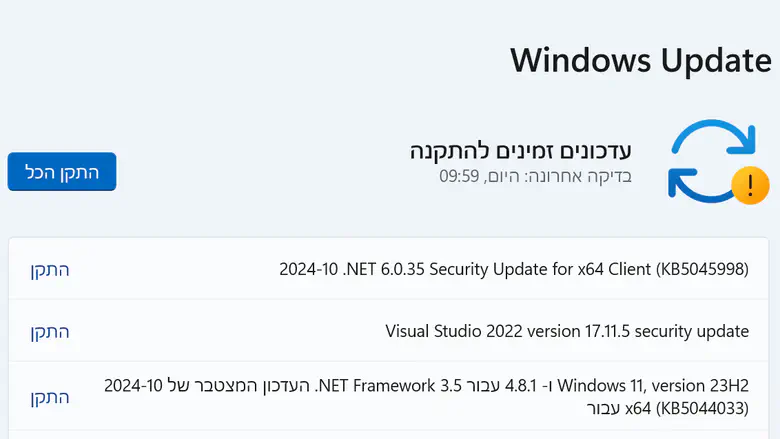Select the Visual Studio 2022 update title
This screenshot has height=439, width=780.
[x=567, y=331]
